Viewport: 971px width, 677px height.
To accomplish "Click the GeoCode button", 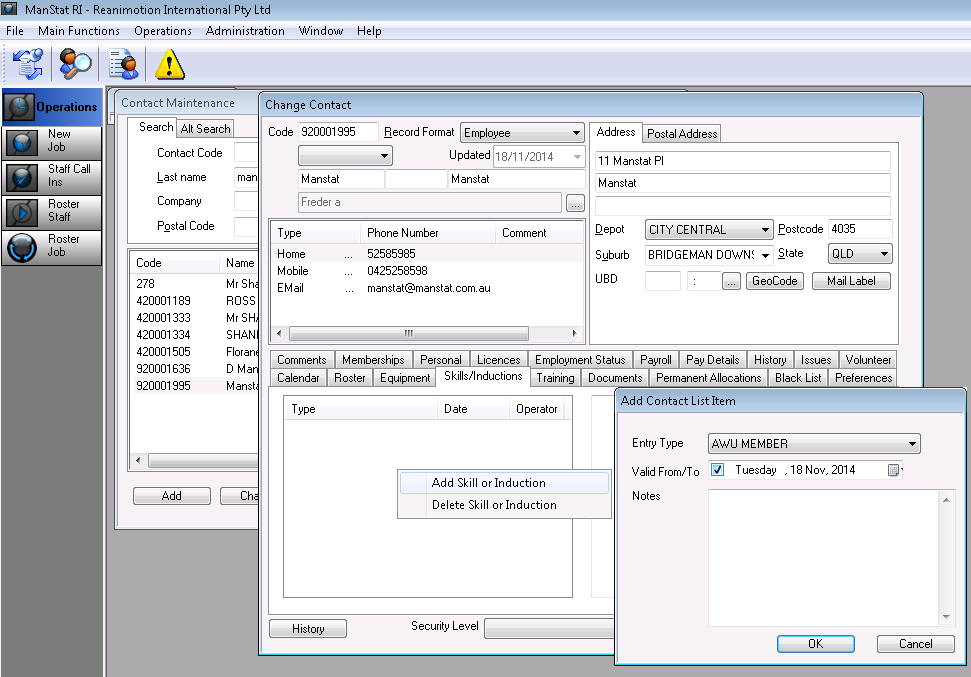I will (774, 282).
